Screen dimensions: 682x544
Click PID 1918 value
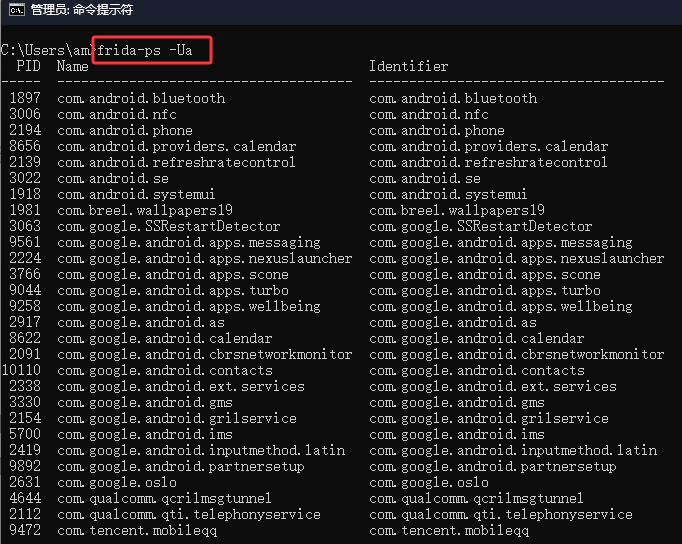(25, 194)
